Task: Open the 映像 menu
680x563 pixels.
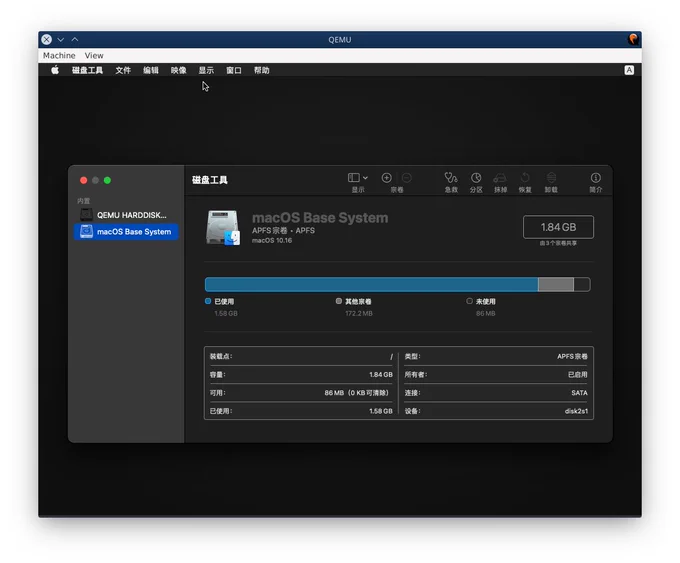Action: (x=179, y=70)
